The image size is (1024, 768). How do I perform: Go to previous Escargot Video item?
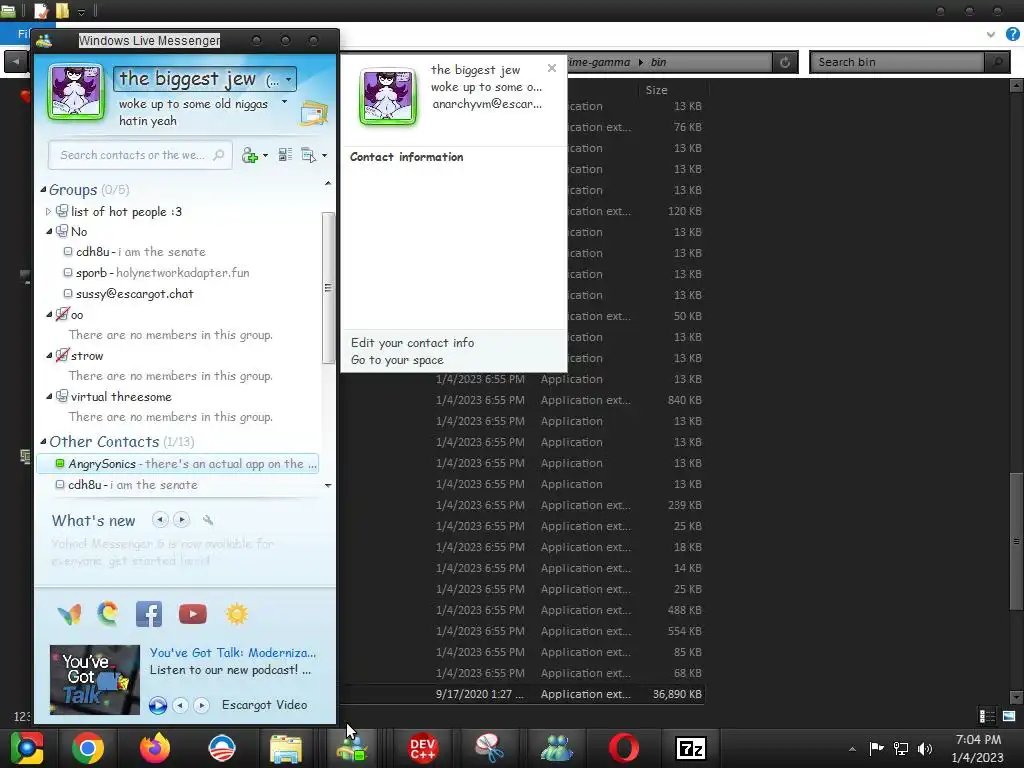click(180, 705)
